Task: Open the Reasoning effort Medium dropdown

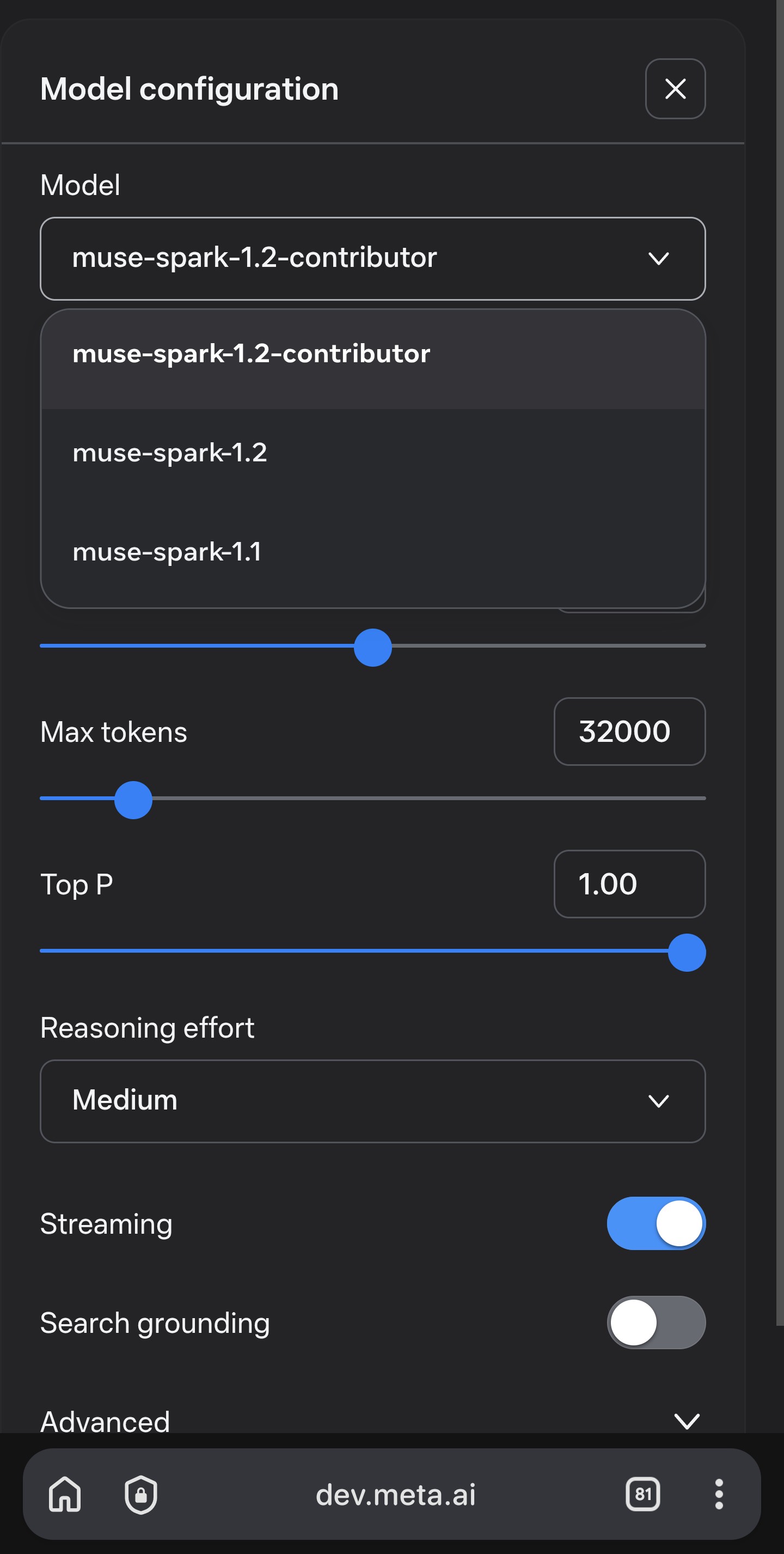Action: (373, 1101)
